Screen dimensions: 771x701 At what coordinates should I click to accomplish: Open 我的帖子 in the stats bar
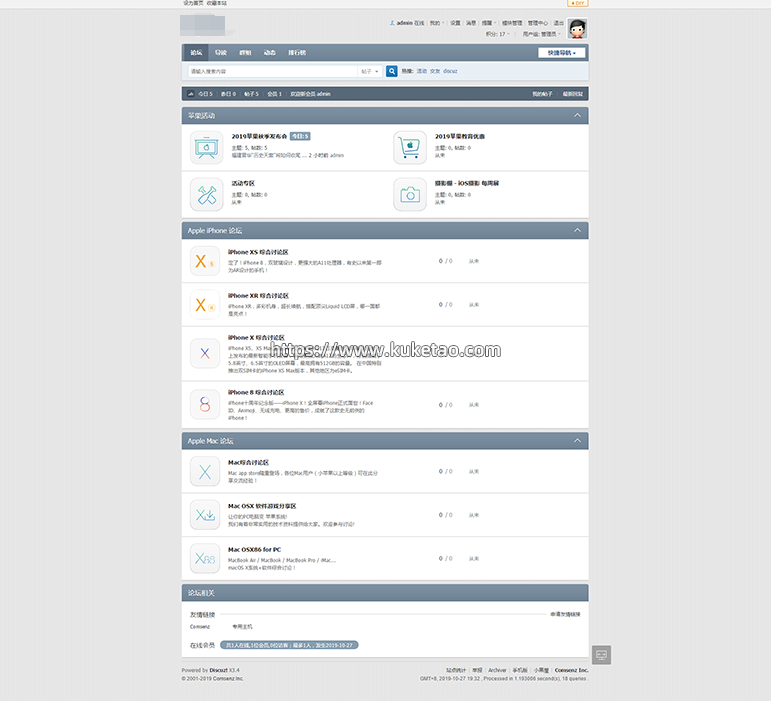pyautogui.click(x=542, y=94)
